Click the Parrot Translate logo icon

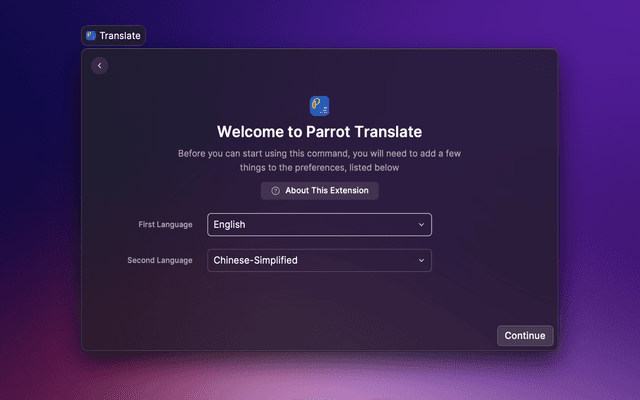[320, 105]
